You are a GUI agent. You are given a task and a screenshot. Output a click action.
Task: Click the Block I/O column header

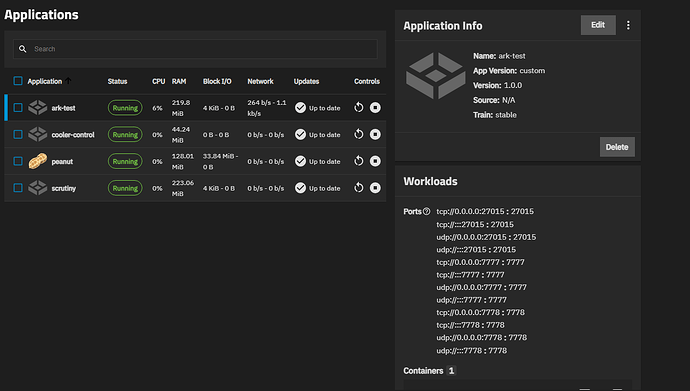click(217, 81)
